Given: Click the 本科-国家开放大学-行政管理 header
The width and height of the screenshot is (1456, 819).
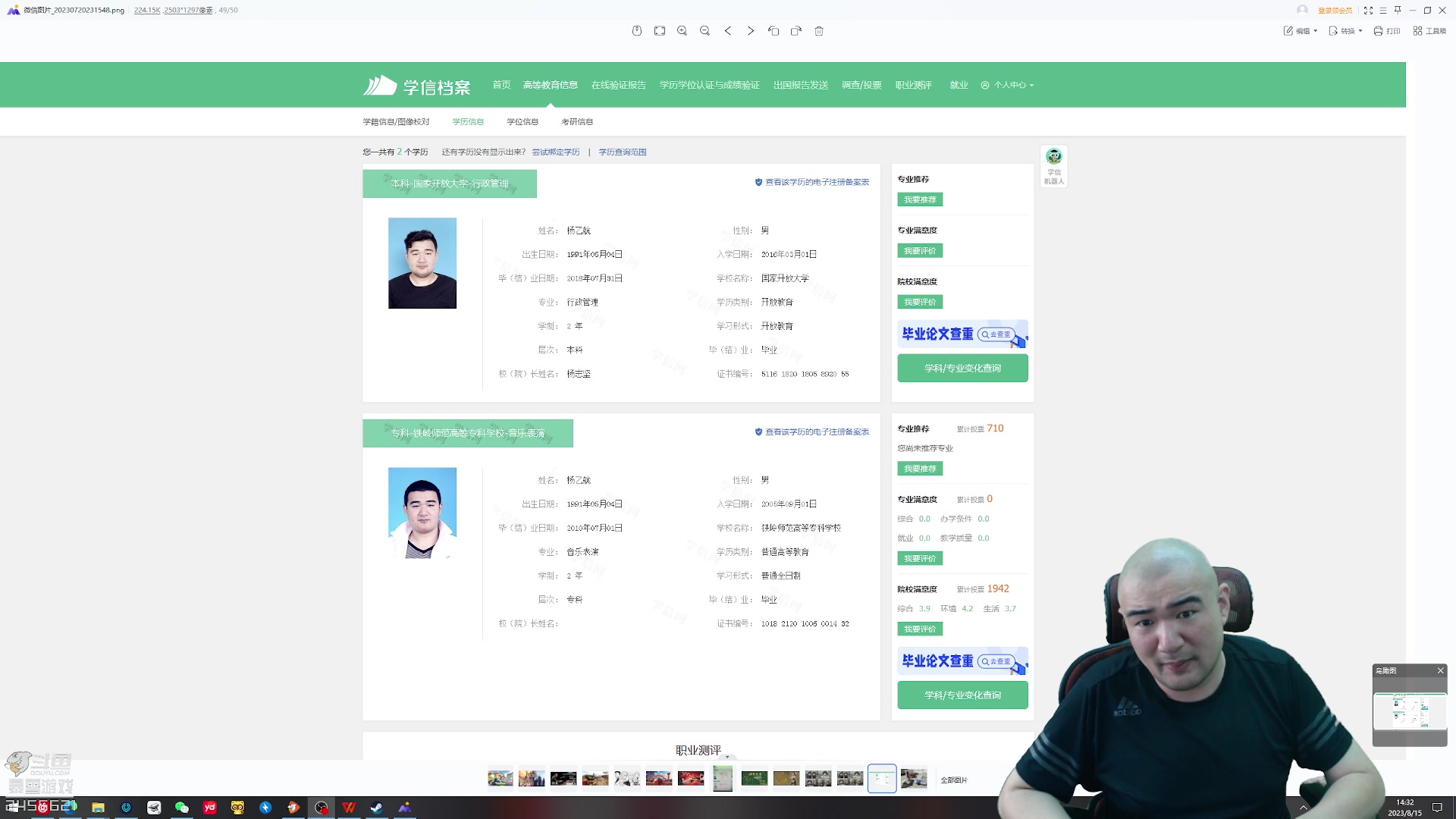Looking at the screenshot, I should pos(450,184).
